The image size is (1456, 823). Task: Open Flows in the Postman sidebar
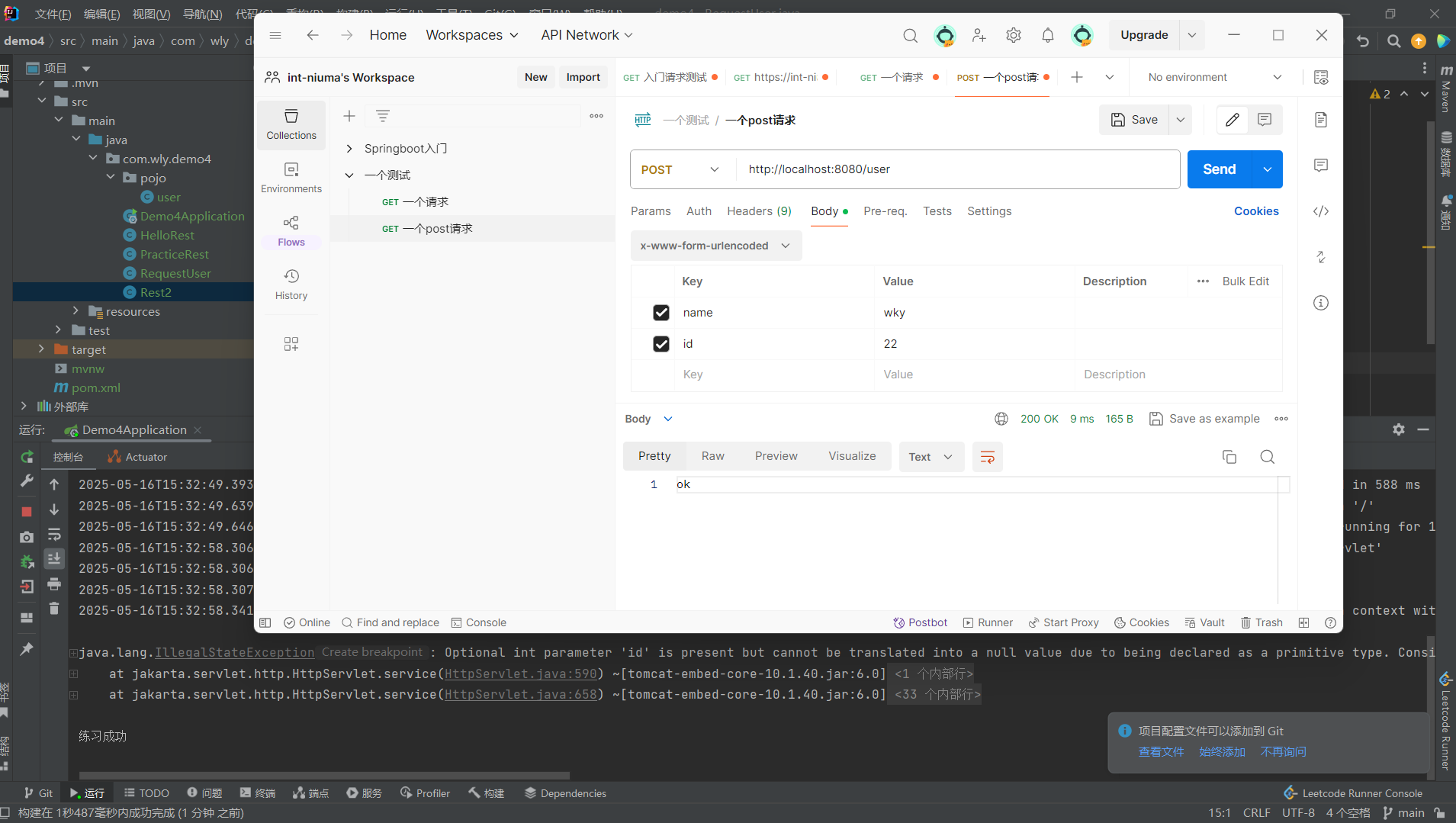tap(291, 231)
